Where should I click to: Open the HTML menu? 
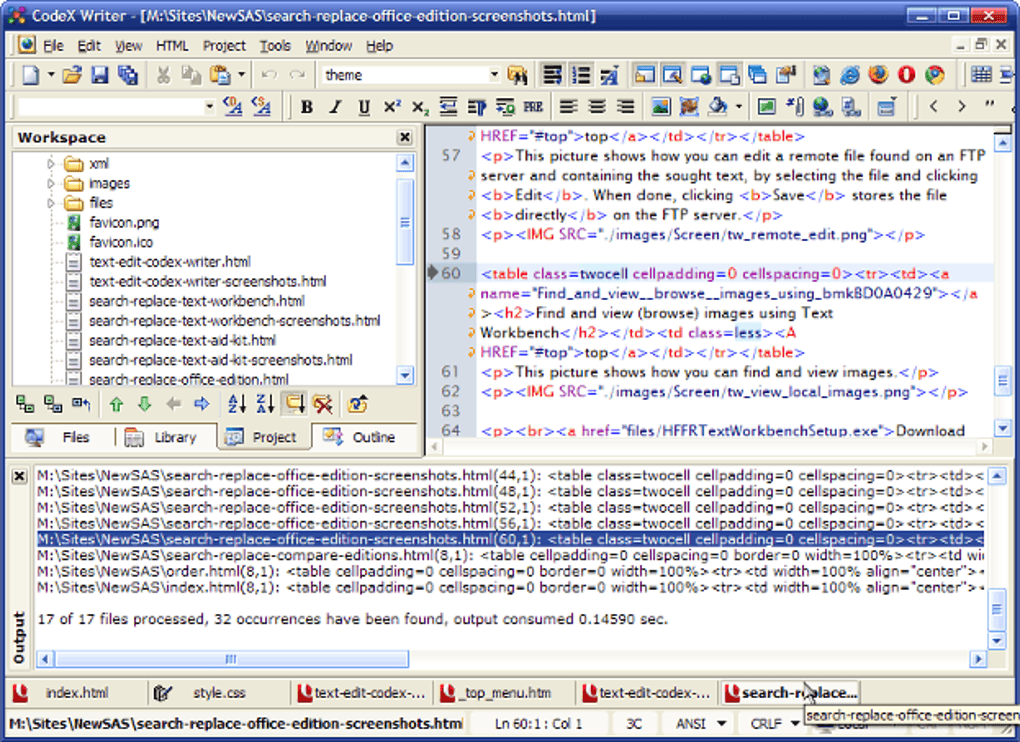(x=172, y=46)
